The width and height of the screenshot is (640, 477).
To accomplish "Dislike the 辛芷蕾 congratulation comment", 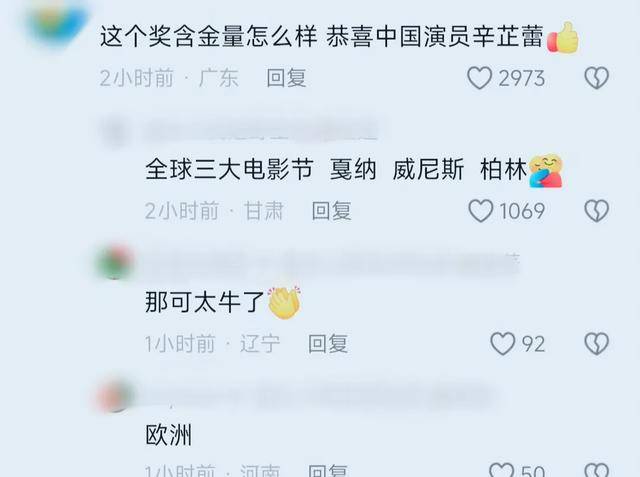I will (596, 78).
